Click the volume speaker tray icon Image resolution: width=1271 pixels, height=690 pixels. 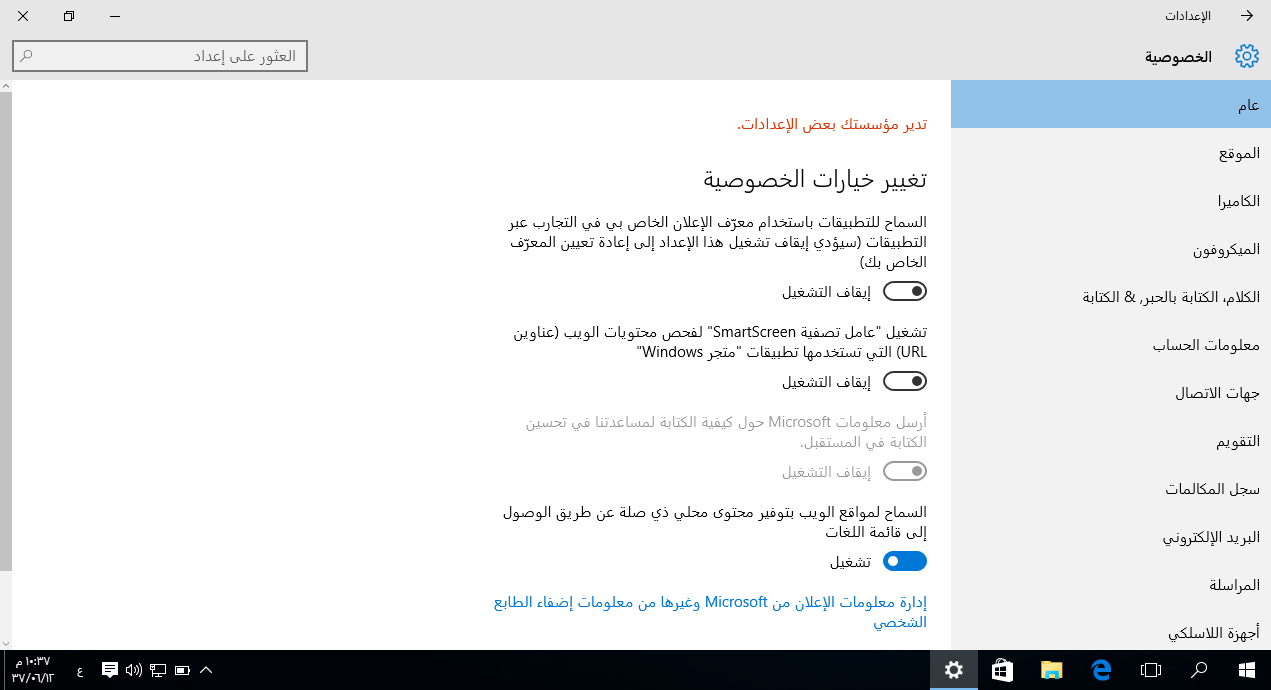pyautogui.click(x=134, y=670)
